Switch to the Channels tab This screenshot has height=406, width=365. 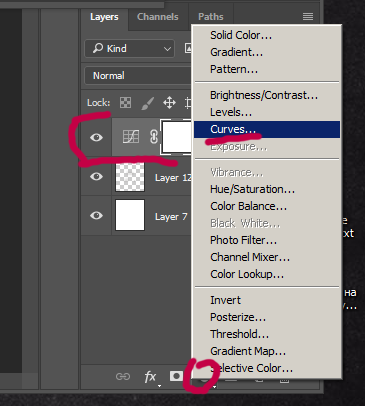coord(158,17)
